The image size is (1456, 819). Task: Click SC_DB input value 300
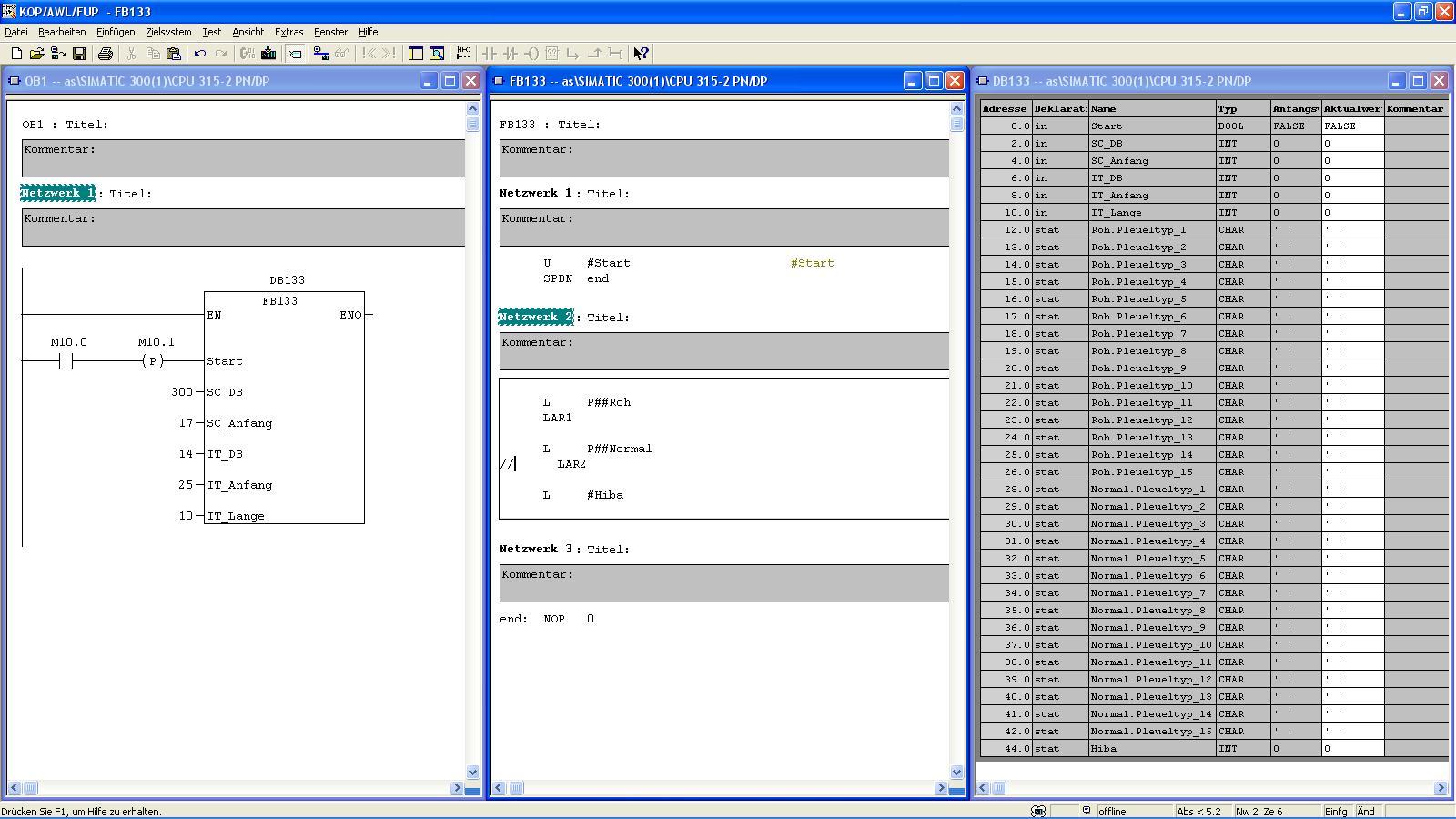(181, 392)
